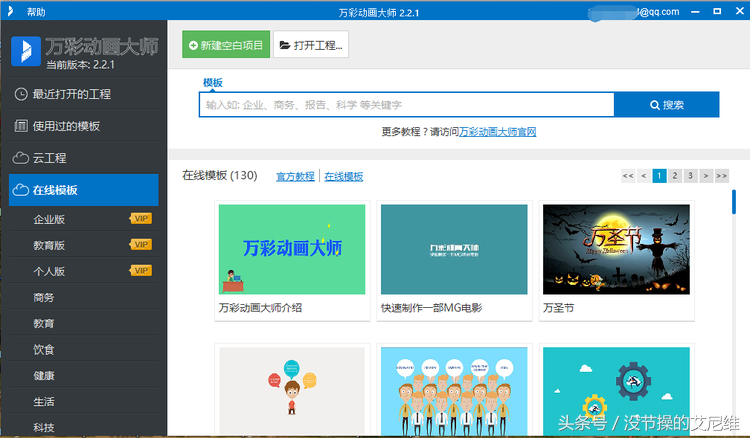Open template with crowd of businessmen

click(454, 391)
